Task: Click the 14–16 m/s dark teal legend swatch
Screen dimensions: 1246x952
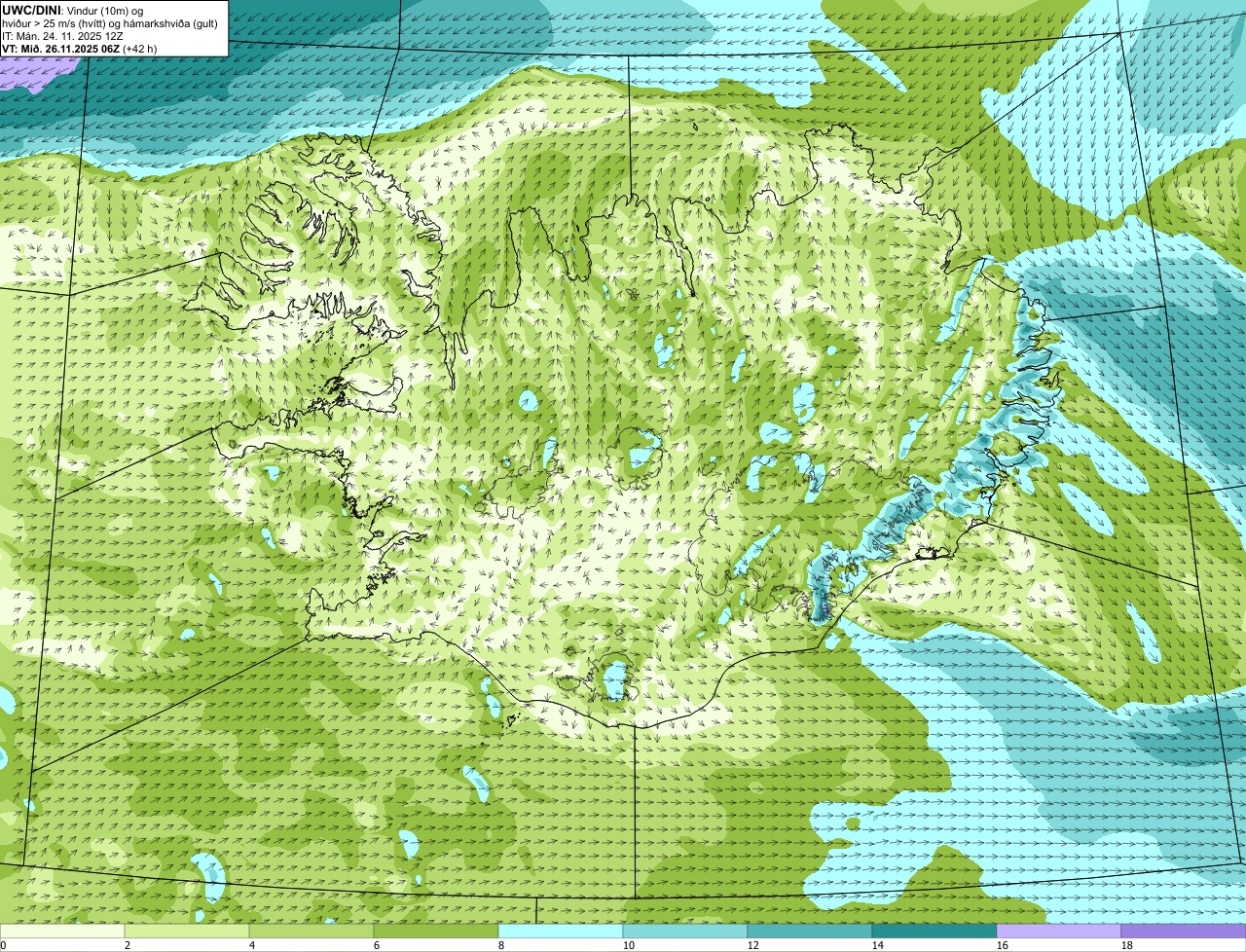Action: pyautogui.click(x=934, y=931)
